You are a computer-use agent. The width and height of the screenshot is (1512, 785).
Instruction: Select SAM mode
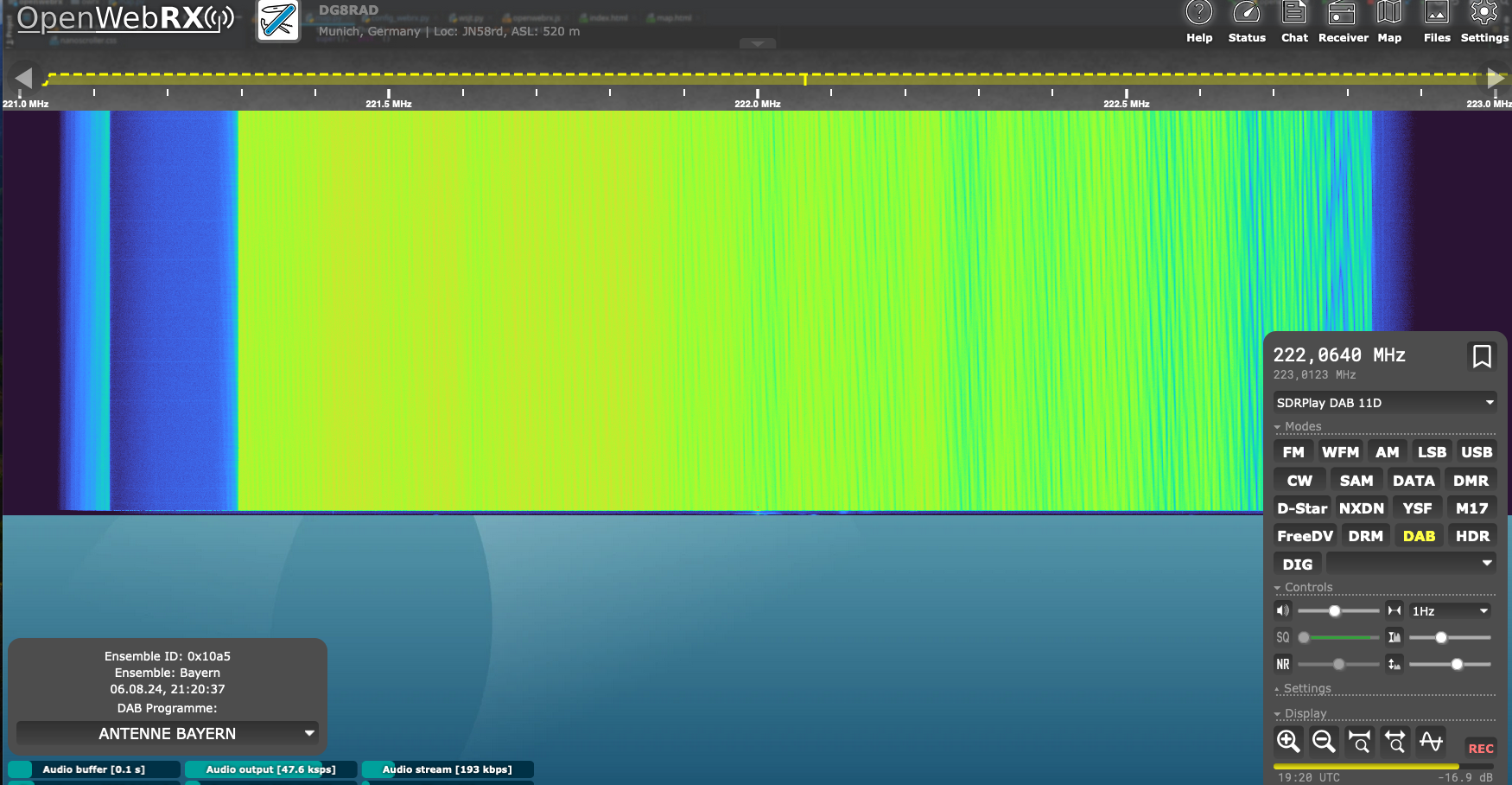click(x=1356, y=480)
